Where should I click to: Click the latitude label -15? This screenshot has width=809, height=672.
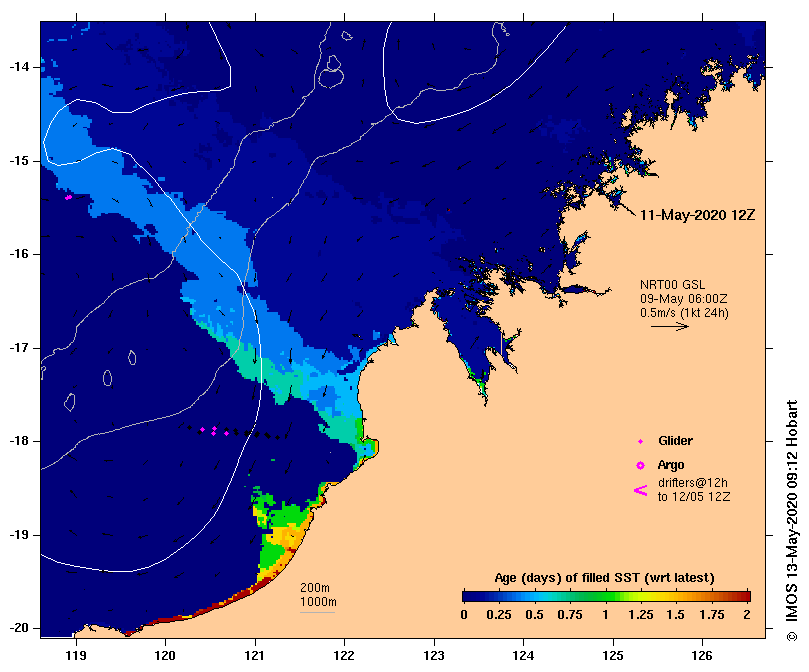click(x=19, y=161)
